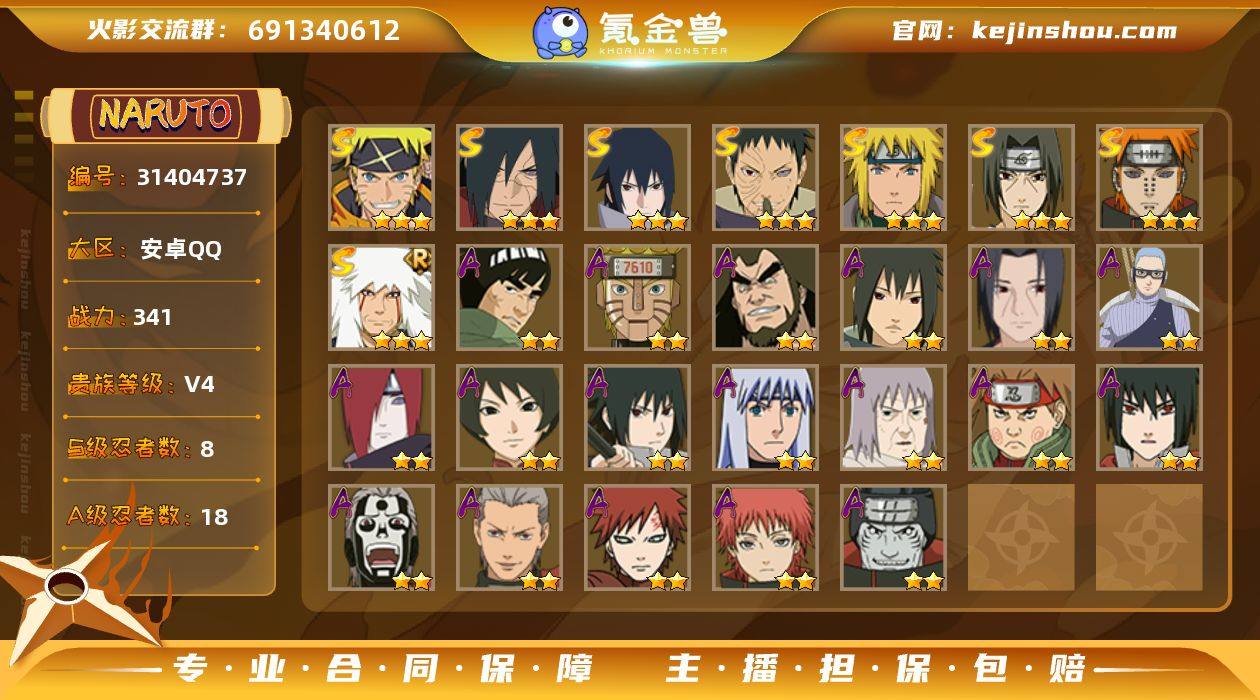Click the Choji portrait with swirl cheeks
Viewport: 1260px width, 700px height.
[x=1021, y=418]
